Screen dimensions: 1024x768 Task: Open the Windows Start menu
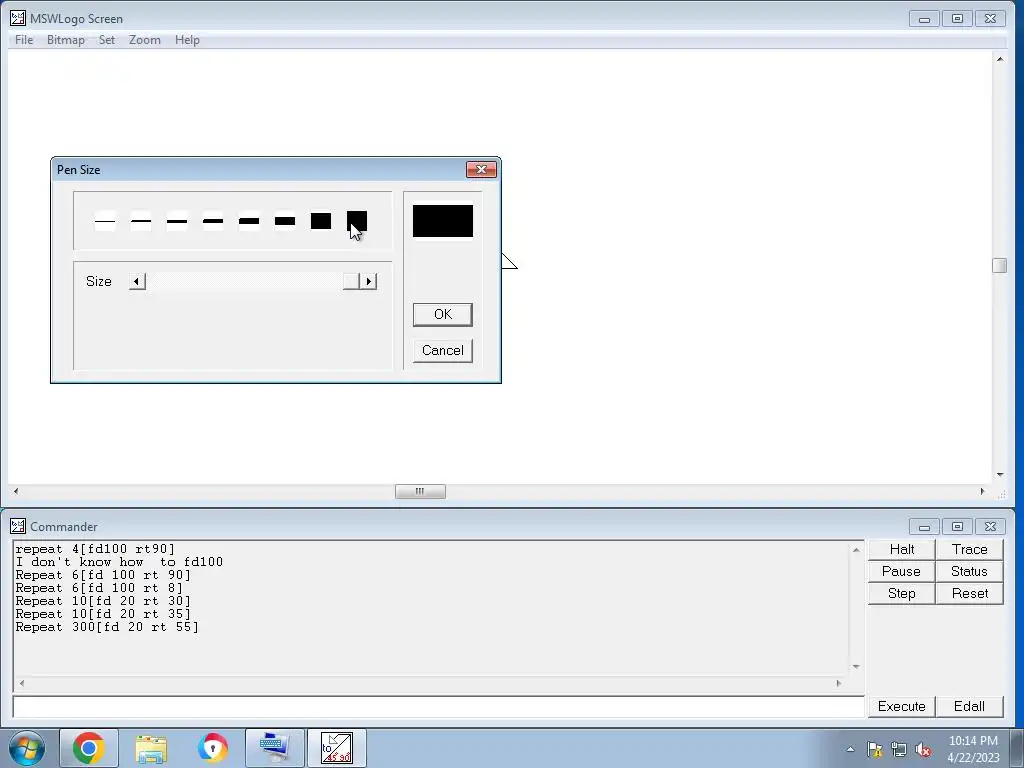pyautogui.click(x=27, y=748)
